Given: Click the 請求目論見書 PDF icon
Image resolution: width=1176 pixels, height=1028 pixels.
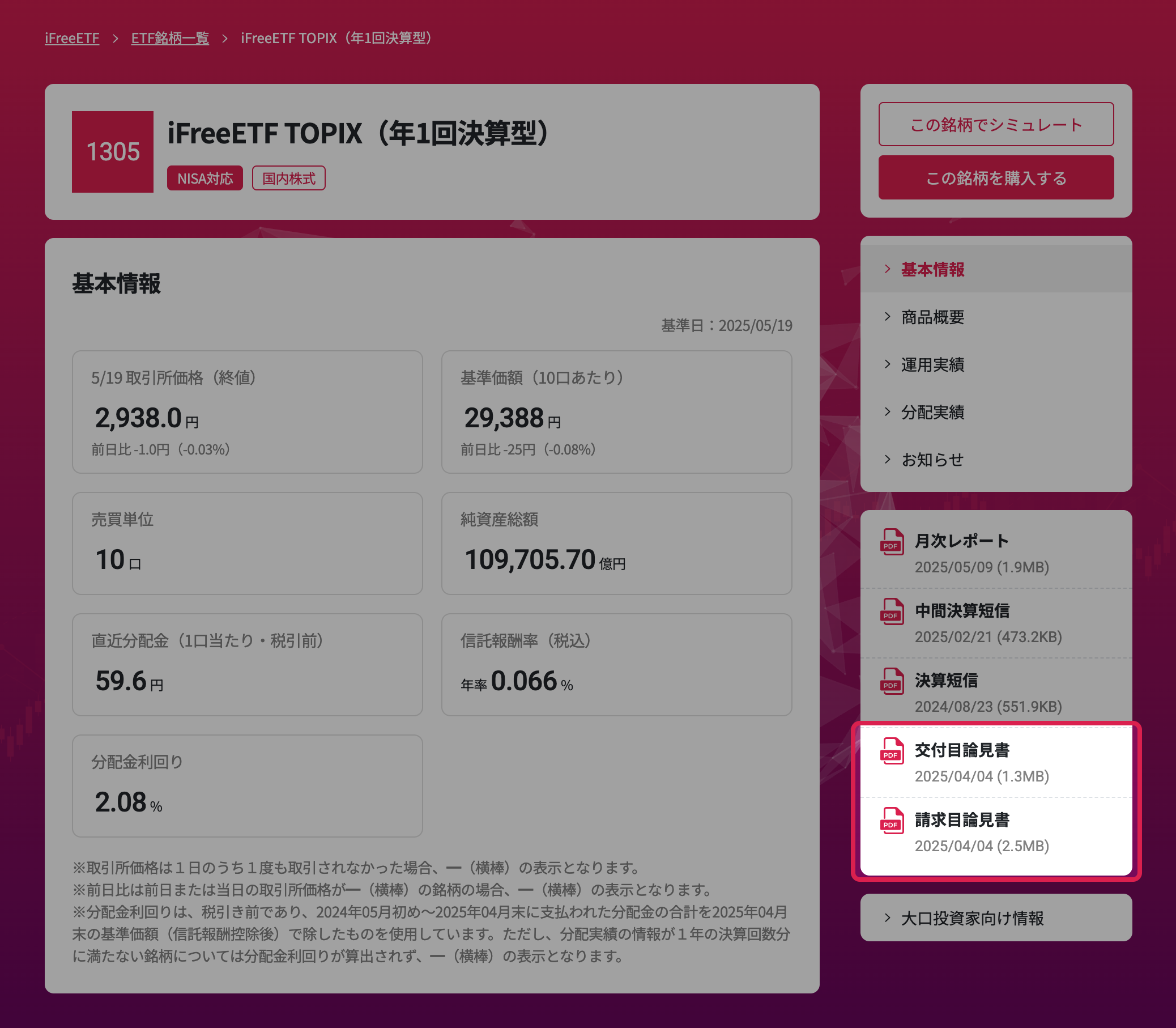Looking at the screenshot, I should tap(892, 821).
